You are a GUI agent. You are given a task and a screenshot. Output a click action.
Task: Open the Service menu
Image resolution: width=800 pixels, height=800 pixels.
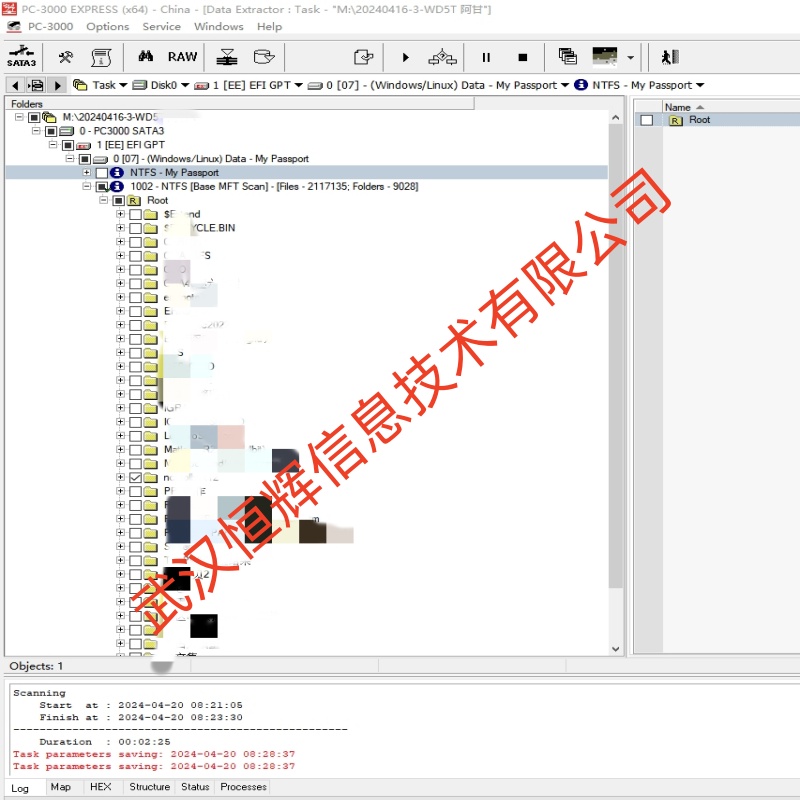pos(161,27)
